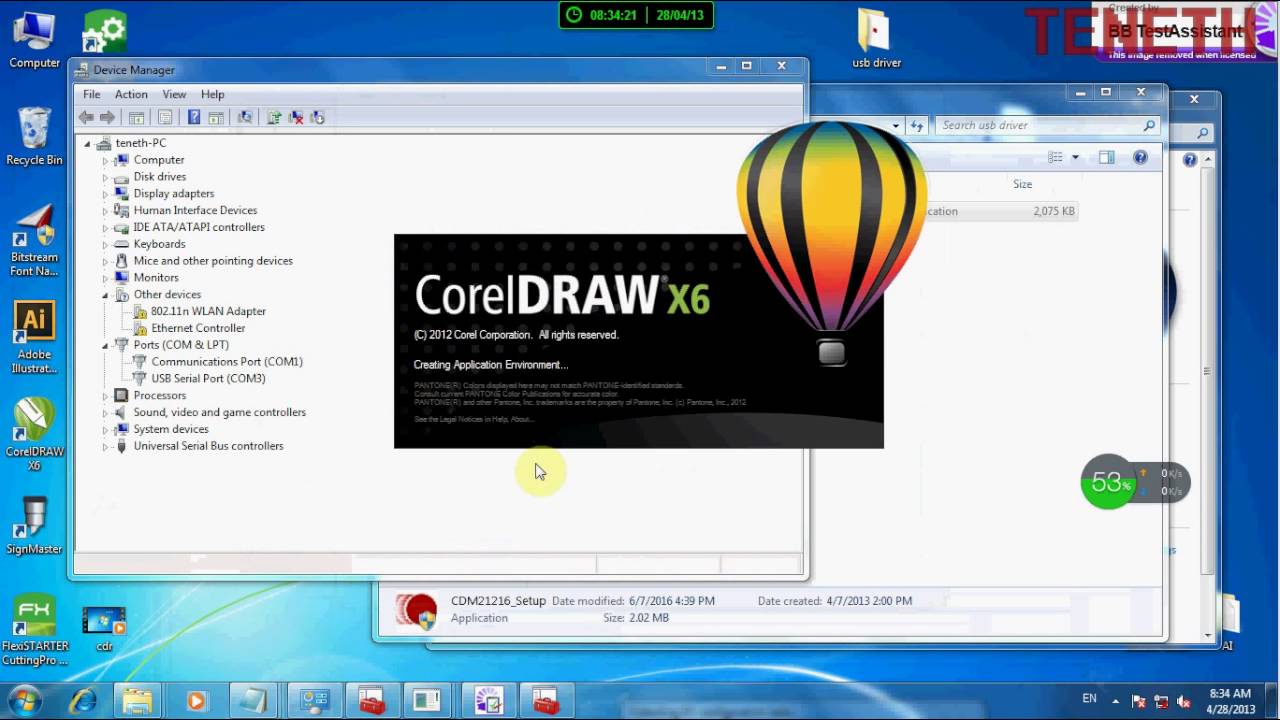The width and height of the screenshot is (1280, 720).
Task: Click the change view icon in Explorer window
Action: 1055,157
